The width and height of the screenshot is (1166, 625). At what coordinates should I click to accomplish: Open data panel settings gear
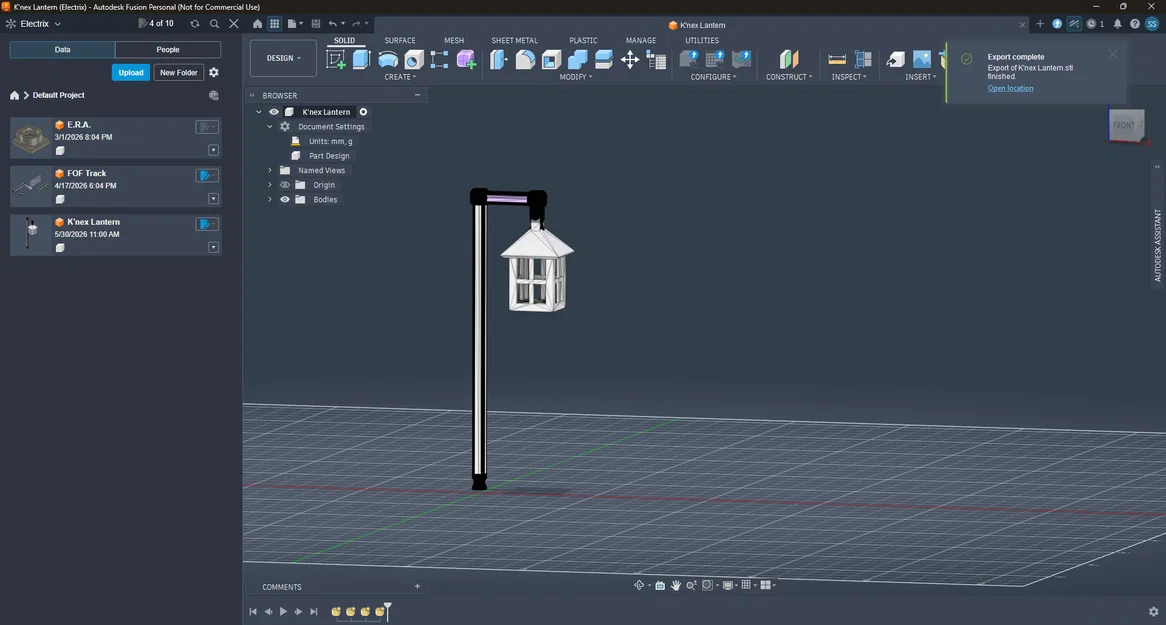pos(214,72)
